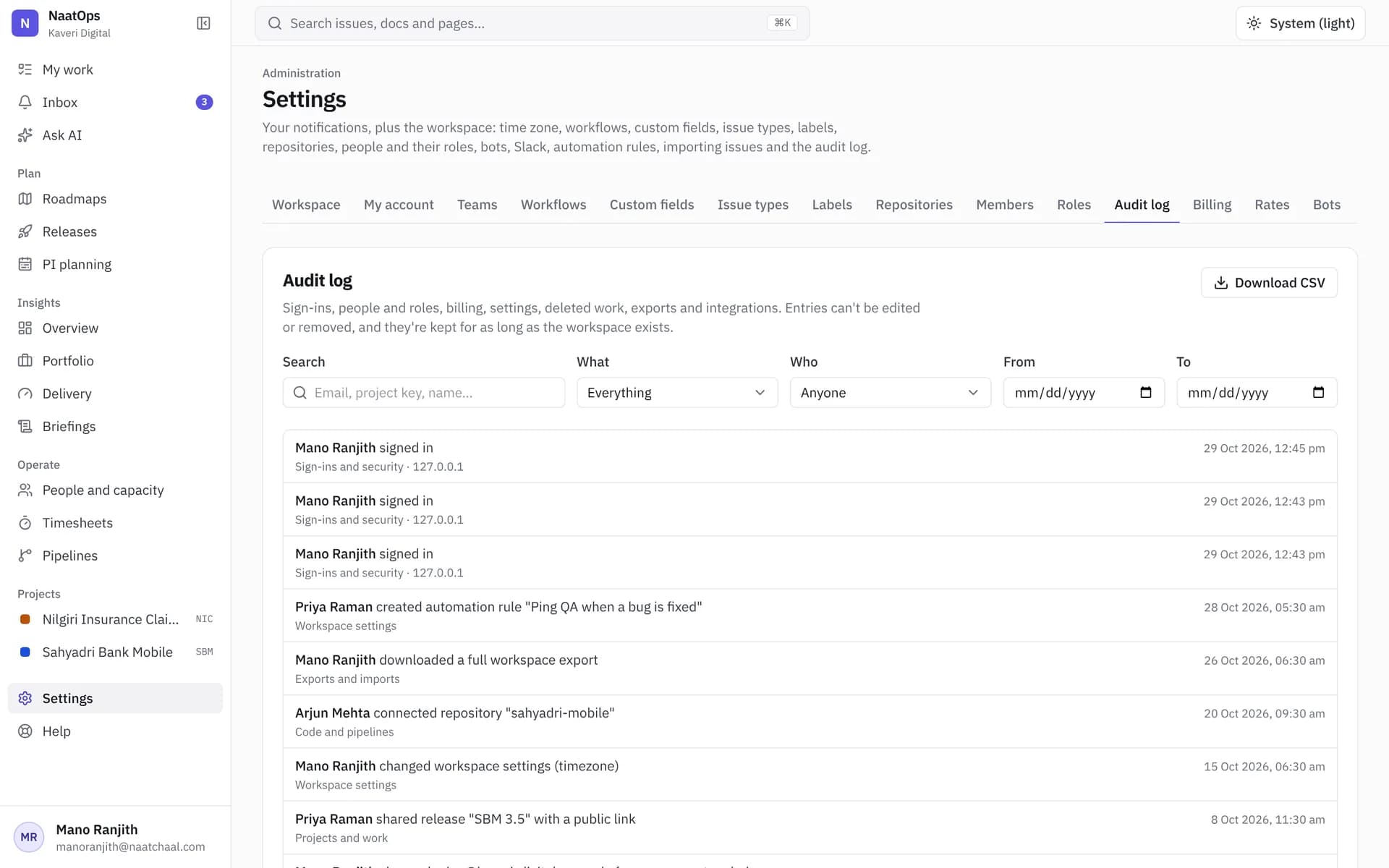This screenshot has width=1389, height=868.
Task: Switch to the Members tab
Action: pos(1004,205)
